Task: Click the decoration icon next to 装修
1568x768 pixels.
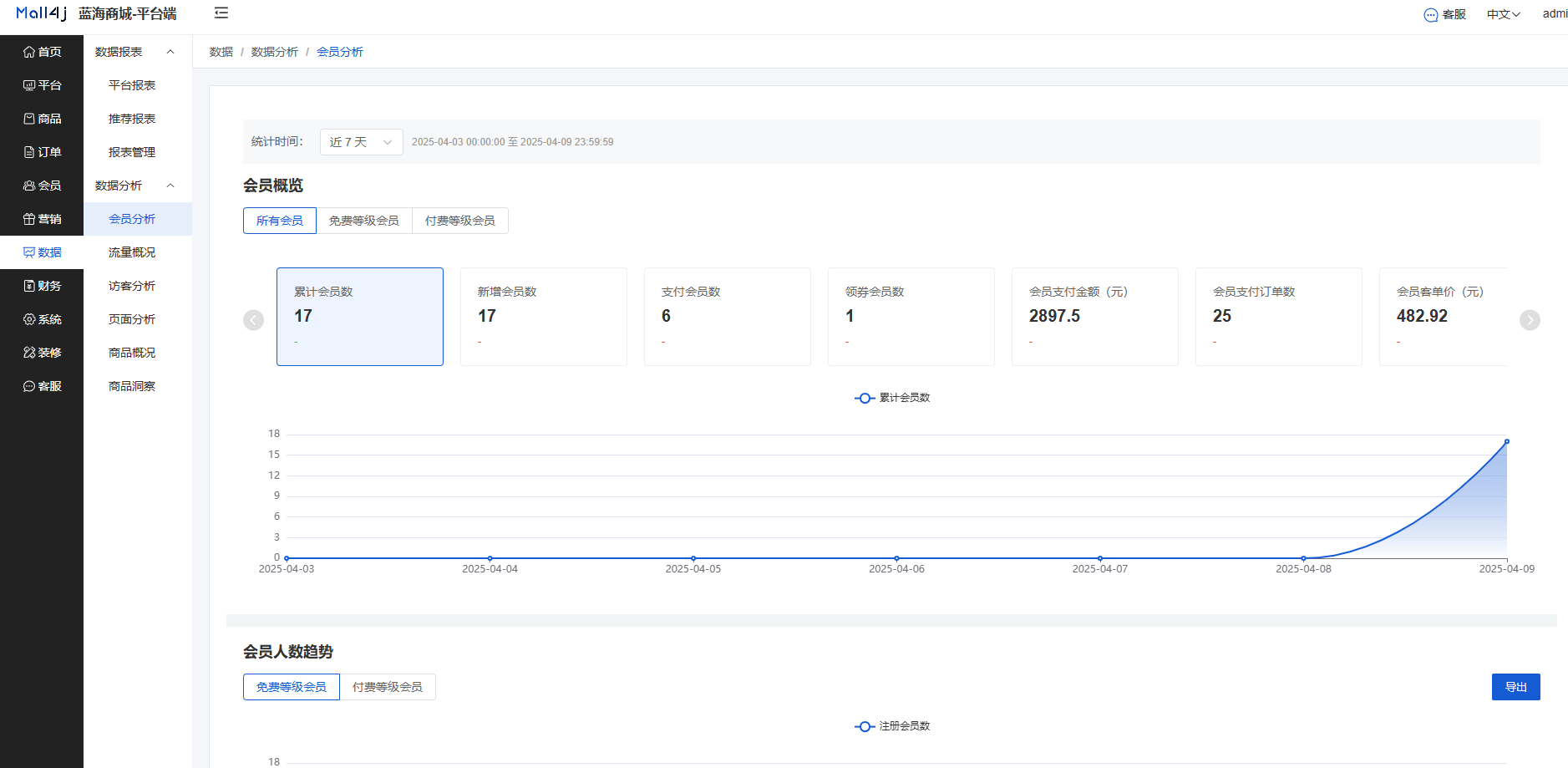Action: pyautogui.click(x=29, y=353)
